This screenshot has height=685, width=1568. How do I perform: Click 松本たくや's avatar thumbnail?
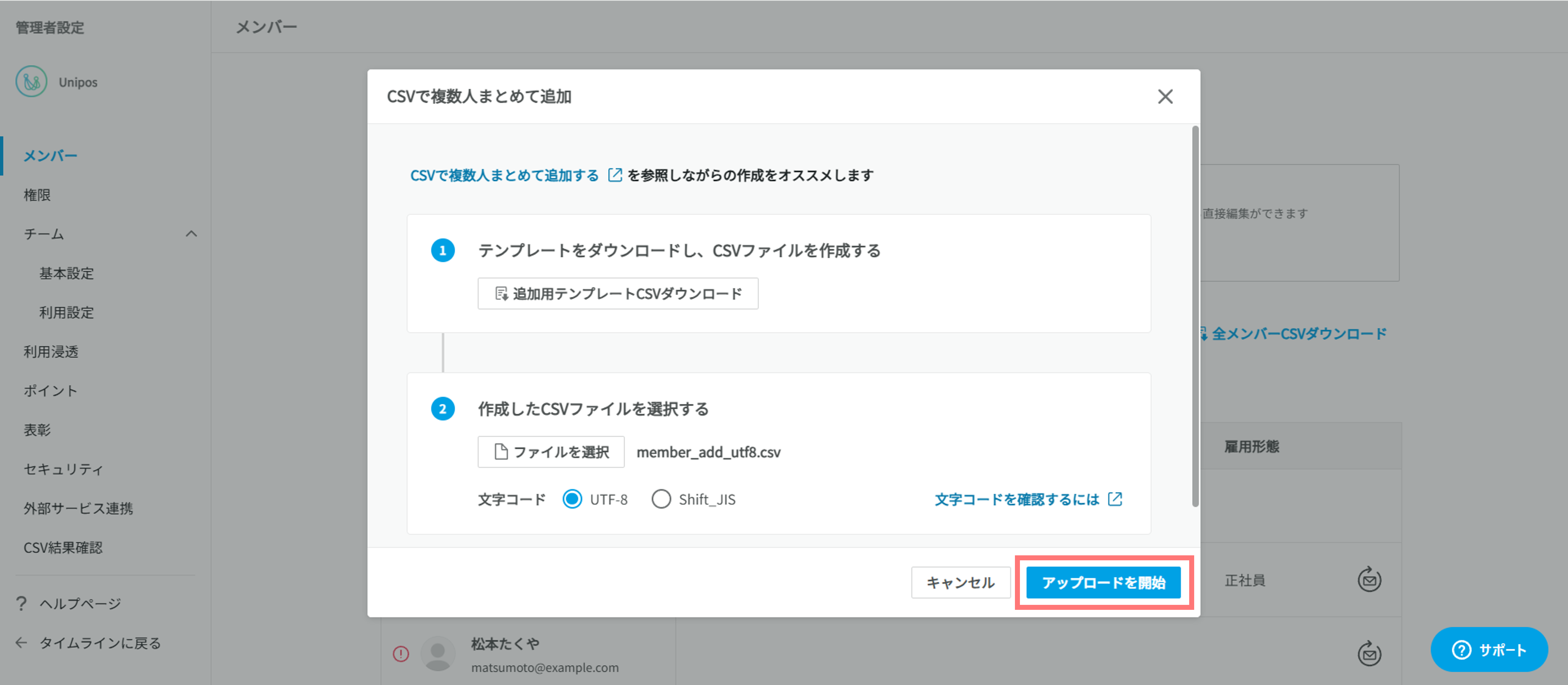pos(438,654)
